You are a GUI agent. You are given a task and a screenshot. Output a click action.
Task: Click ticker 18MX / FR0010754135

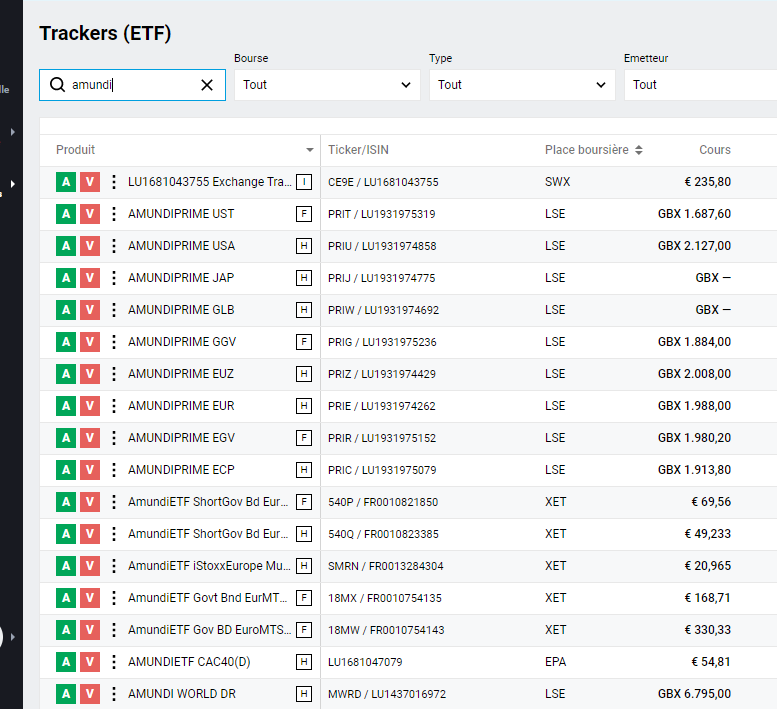coord(385,598)
